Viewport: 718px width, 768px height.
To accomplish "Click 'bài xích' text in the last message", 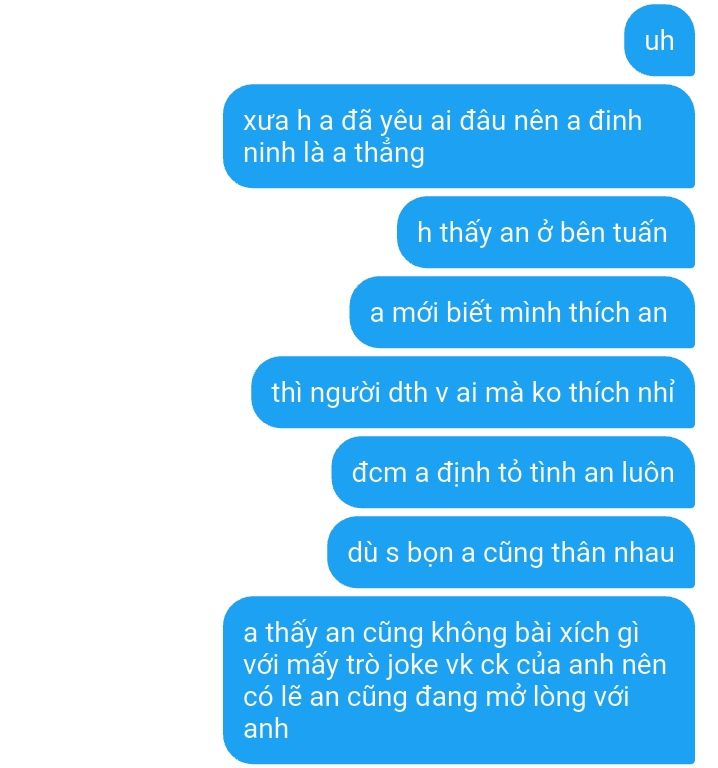I will tap(562, 632).
